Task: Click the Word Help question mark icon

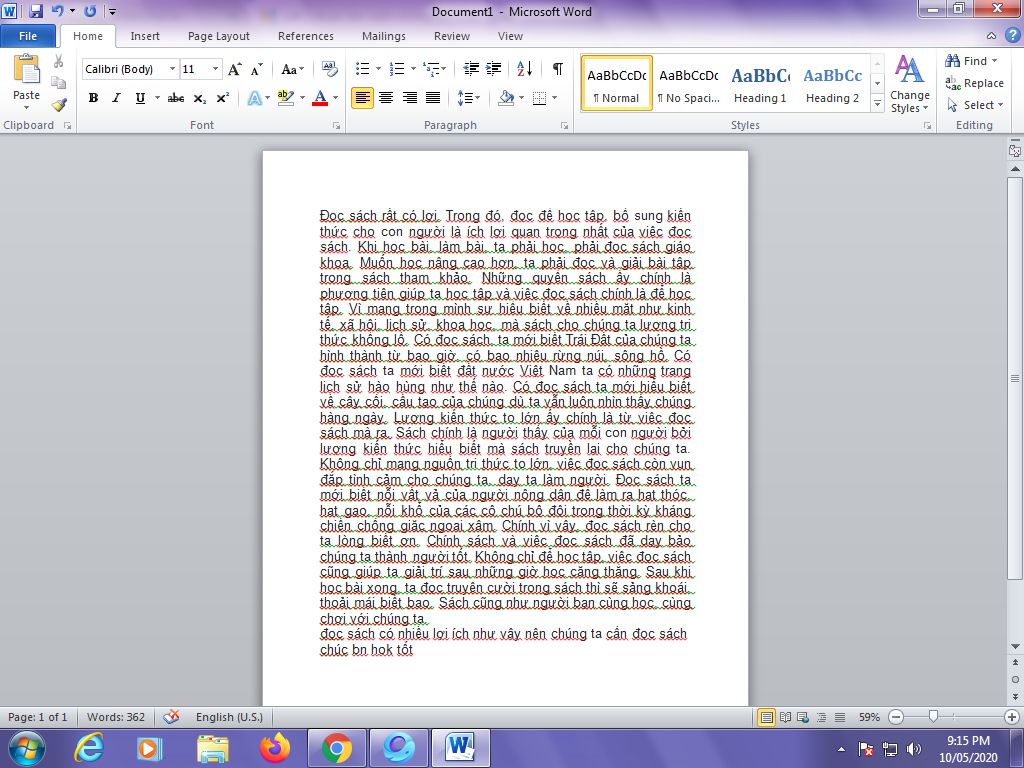Action: [x=1014, y=36]
